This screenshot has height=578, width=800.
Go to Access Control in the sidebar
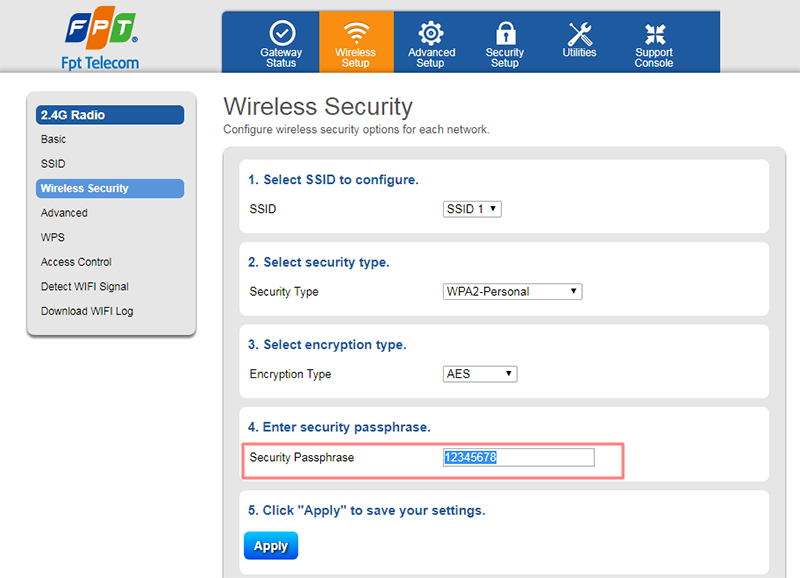(76, 262)
